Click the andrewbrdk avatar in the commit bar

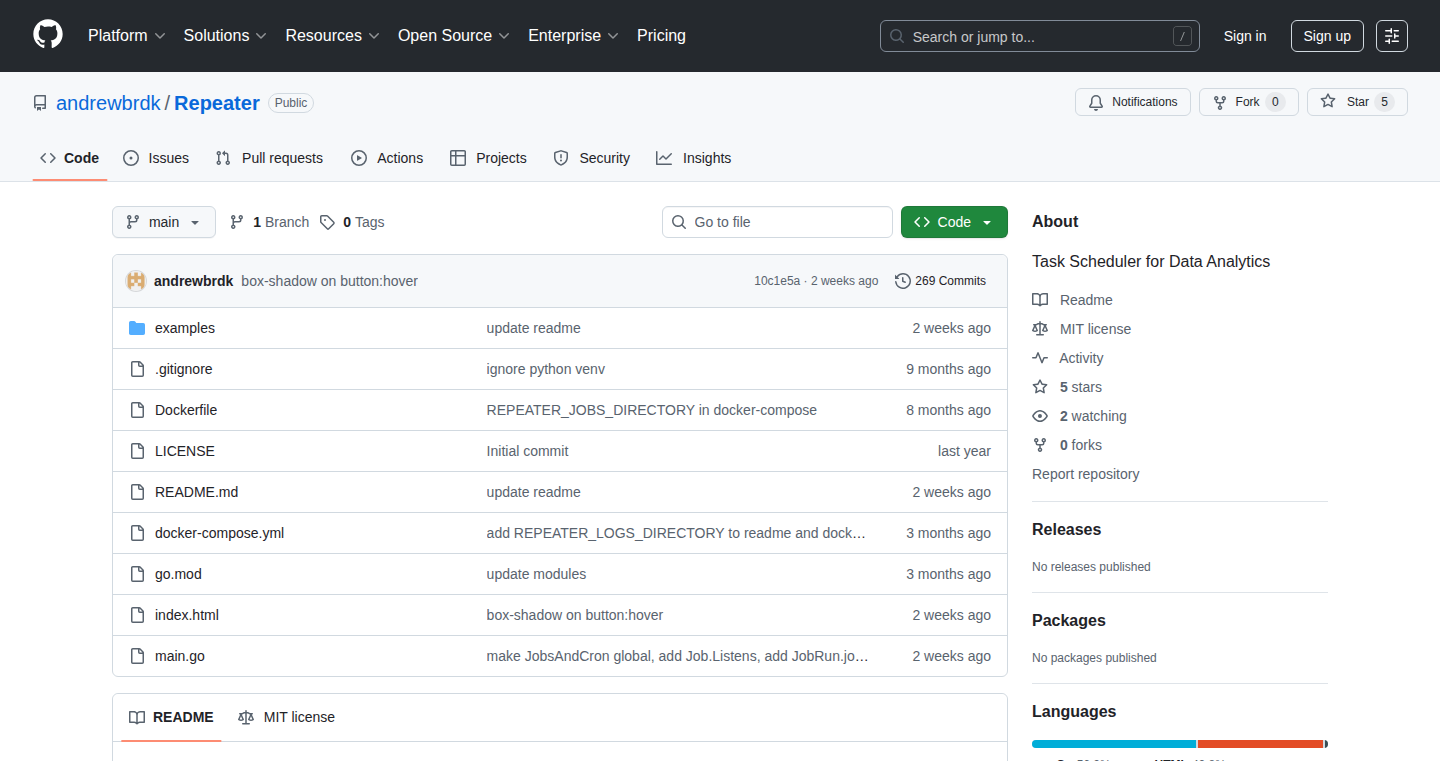[136, 281]
